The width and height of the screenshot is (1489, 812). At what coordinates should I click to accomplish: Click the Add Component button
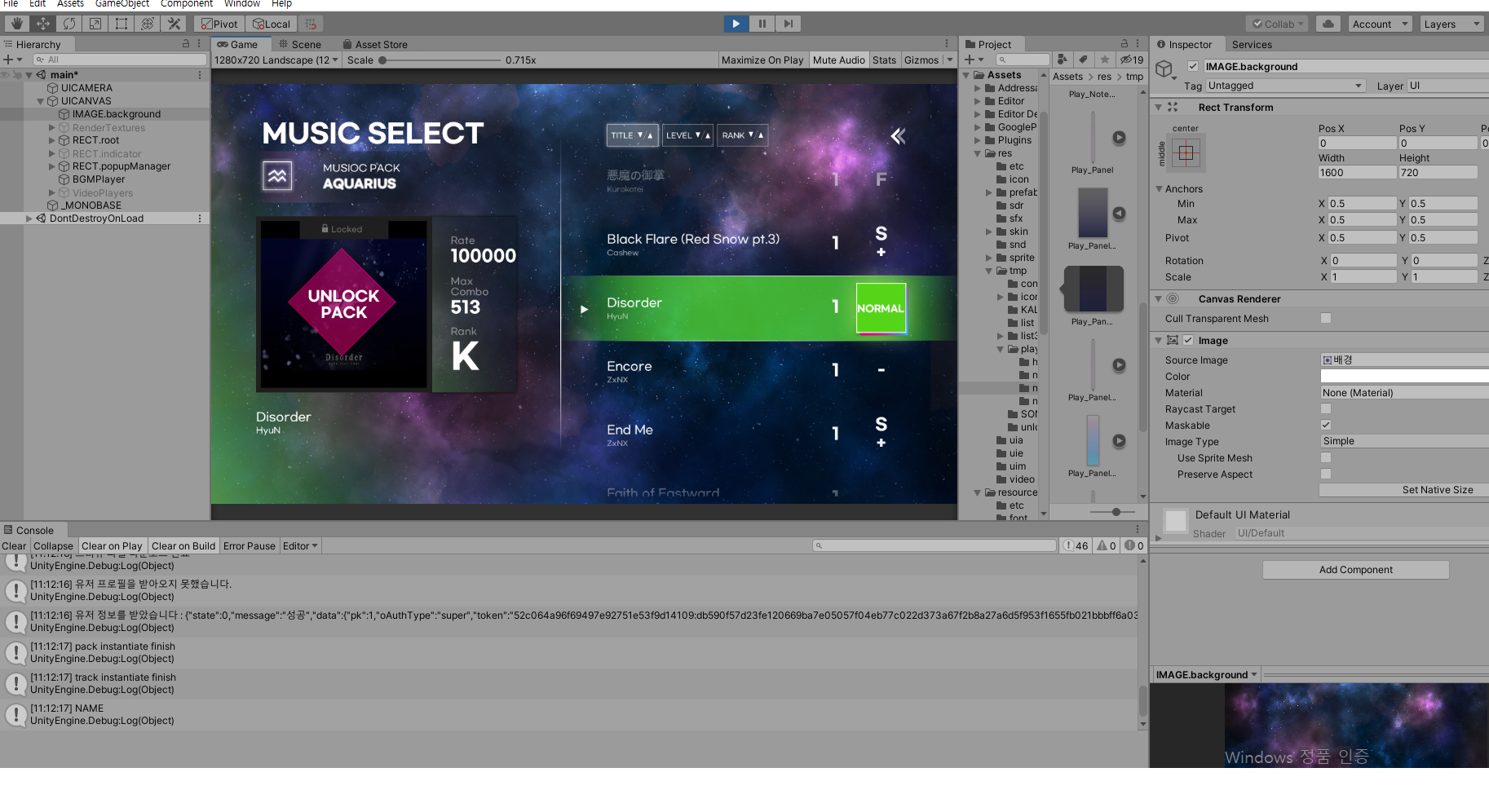1355,570
